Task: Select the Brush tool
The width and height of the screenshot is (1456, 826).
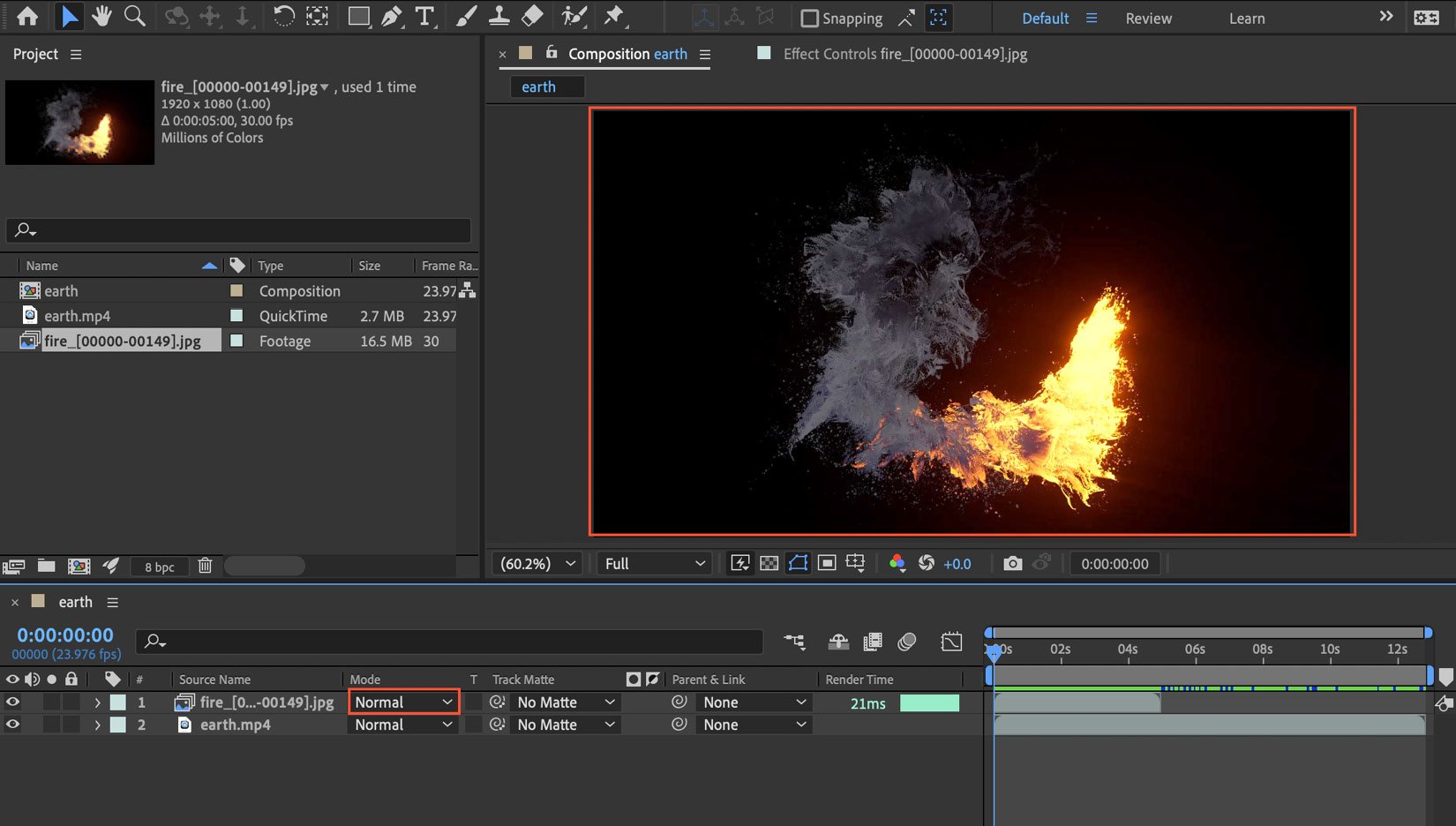Action: pyautogui.click(x=466, y=16)
